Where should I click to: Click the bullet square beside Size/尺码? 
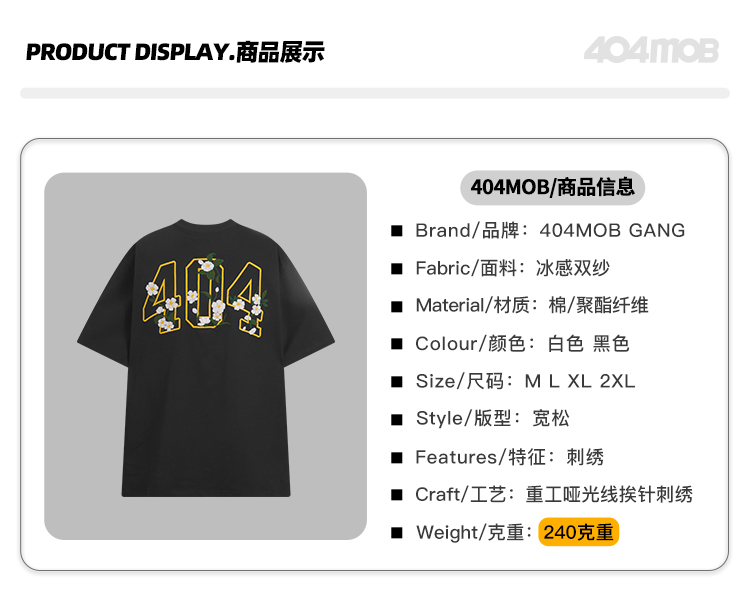pyautogui.click(x=397, y=382)
